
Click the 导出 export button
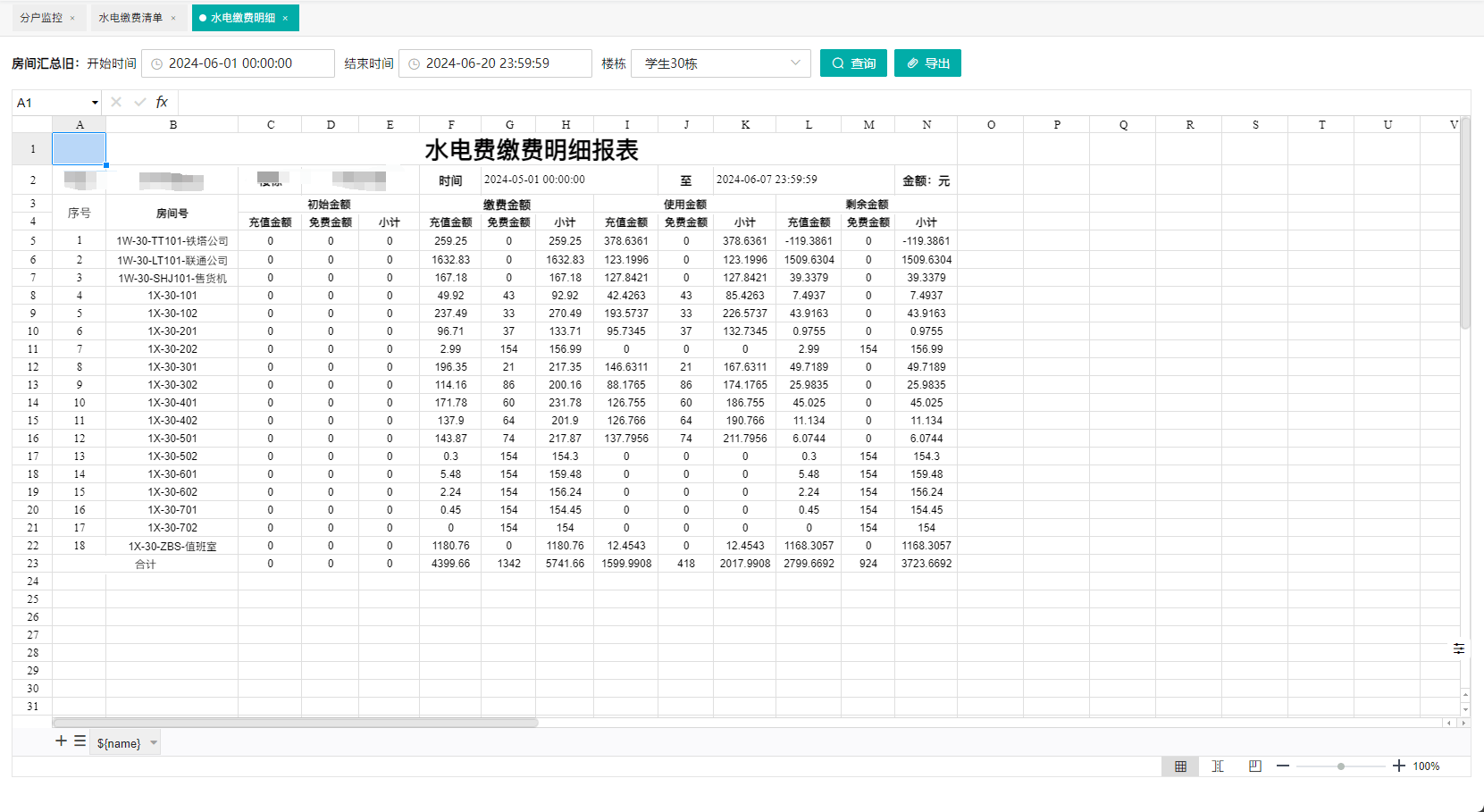tap(927, 63)
